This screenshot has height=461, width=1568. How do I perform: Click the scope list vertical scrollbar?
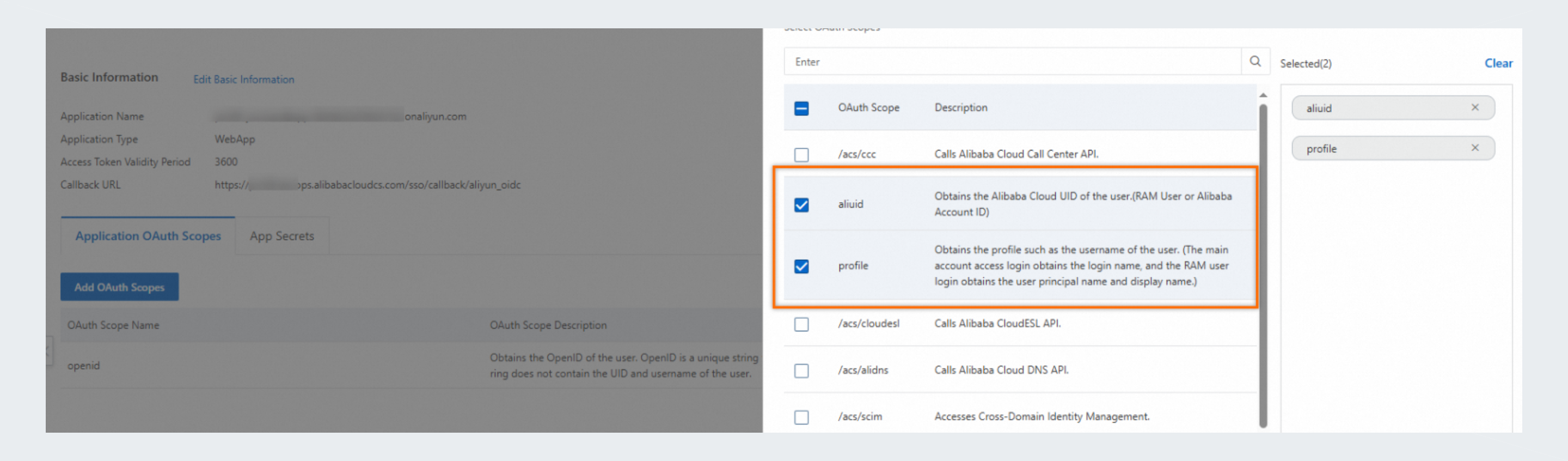[1263, 265]
